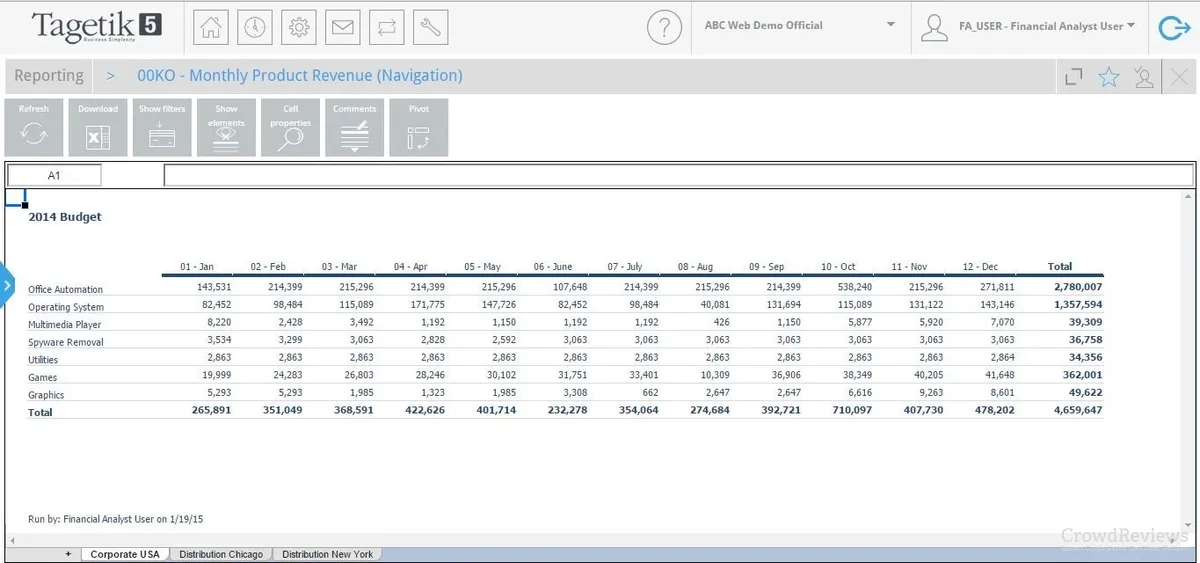Toggle the Show elements button

pos(226,127)
